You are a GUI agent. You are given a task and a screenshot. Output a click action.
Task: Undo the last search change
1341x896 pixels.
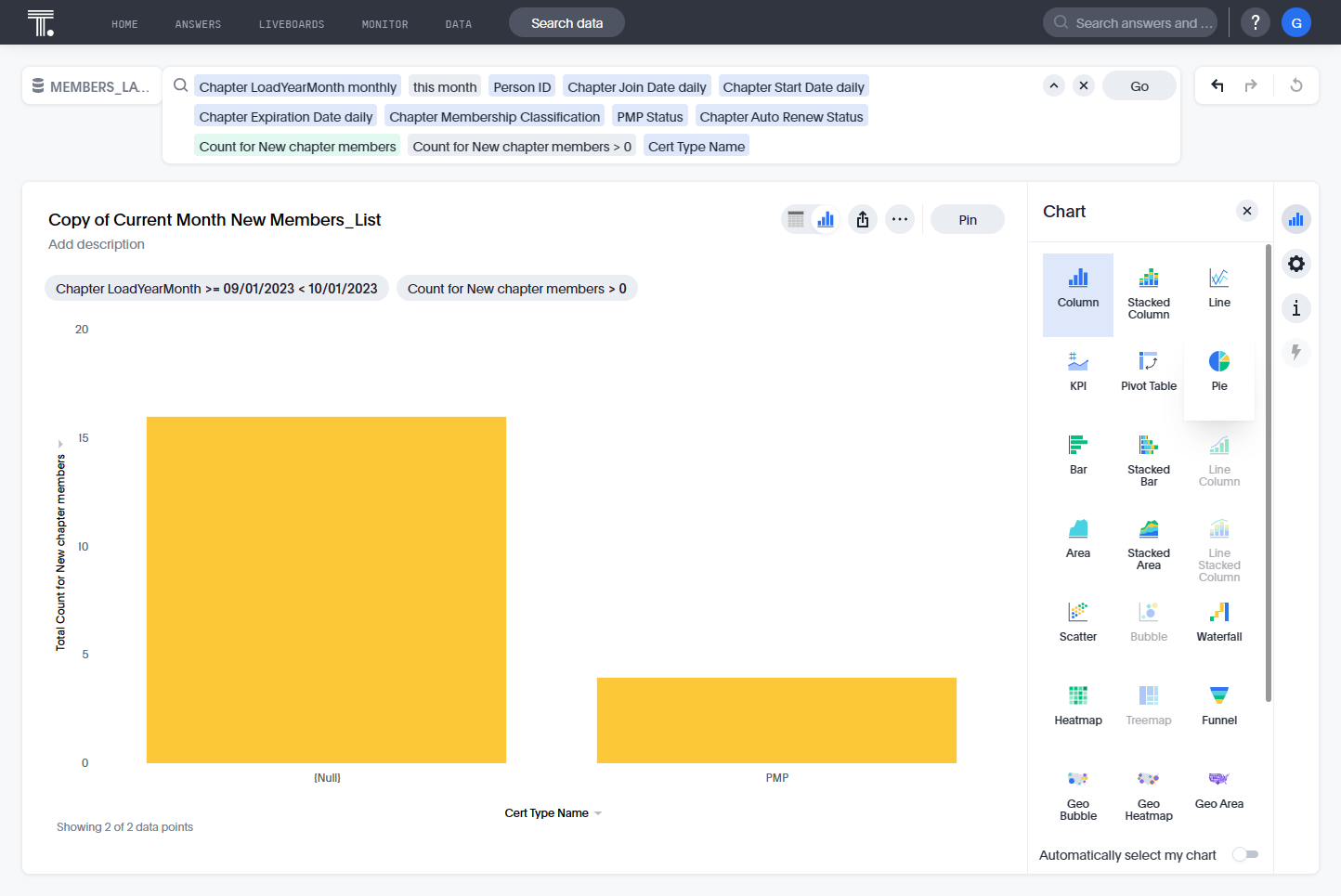pyautogui.click(x=1217, y=85)
